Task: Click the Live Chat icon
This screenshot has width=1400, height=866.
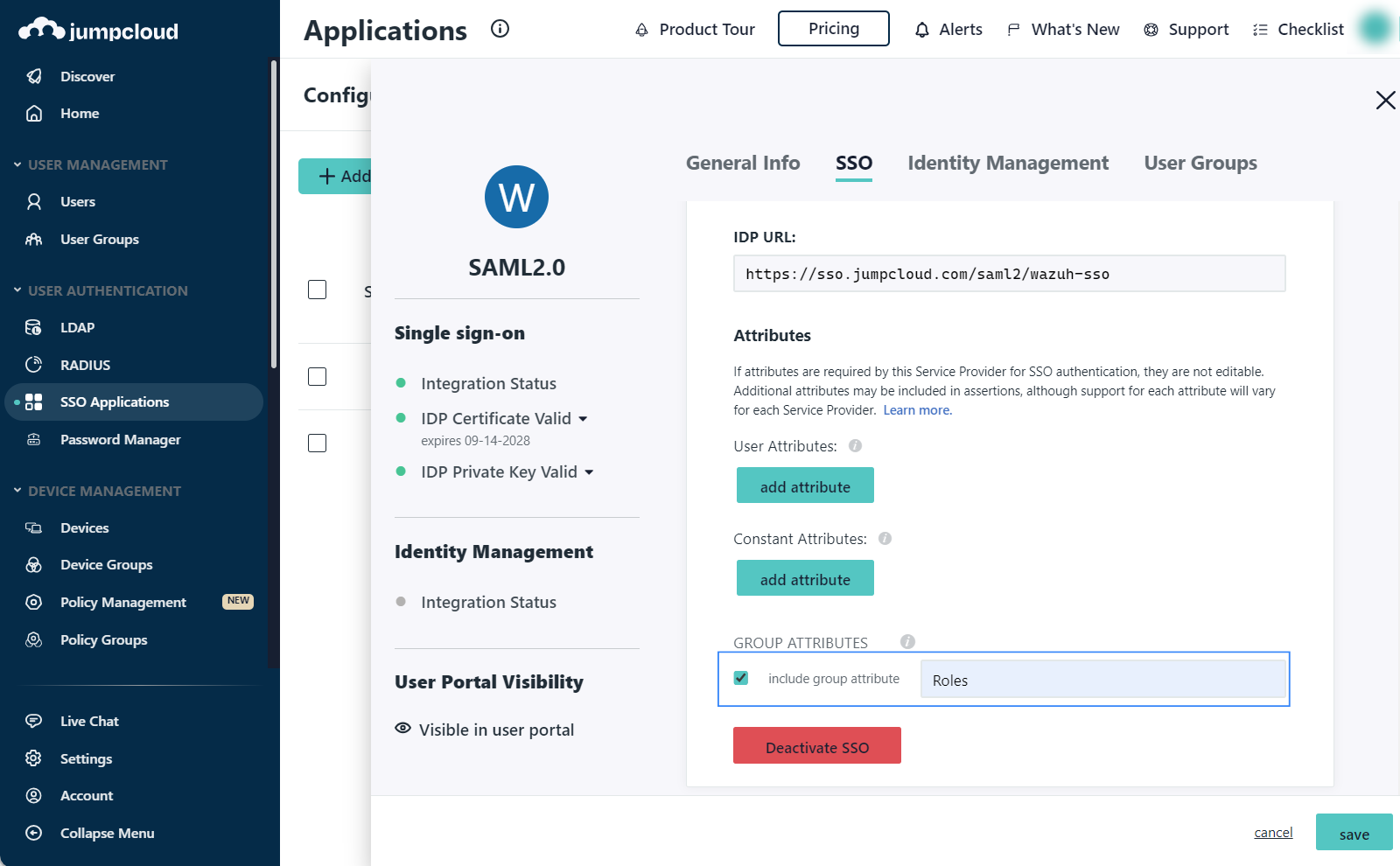Action: click(34, 721)
